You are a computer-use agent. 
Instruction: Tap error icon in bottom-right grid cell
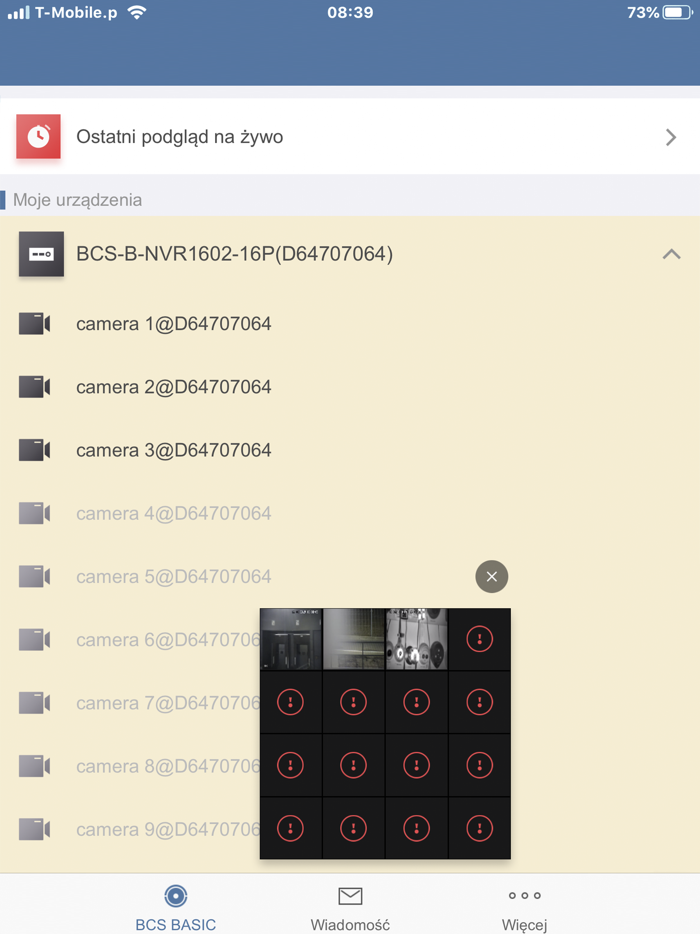click(x=480, y=828)
